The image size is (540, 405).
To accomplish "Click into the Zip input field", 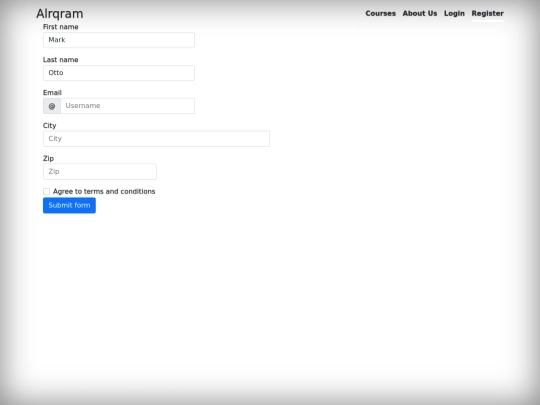I will 100,172.
